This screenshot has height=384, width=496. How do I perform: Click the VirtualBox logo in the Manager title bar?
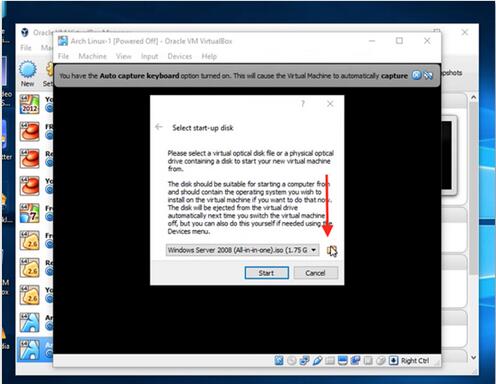point(25,32)
